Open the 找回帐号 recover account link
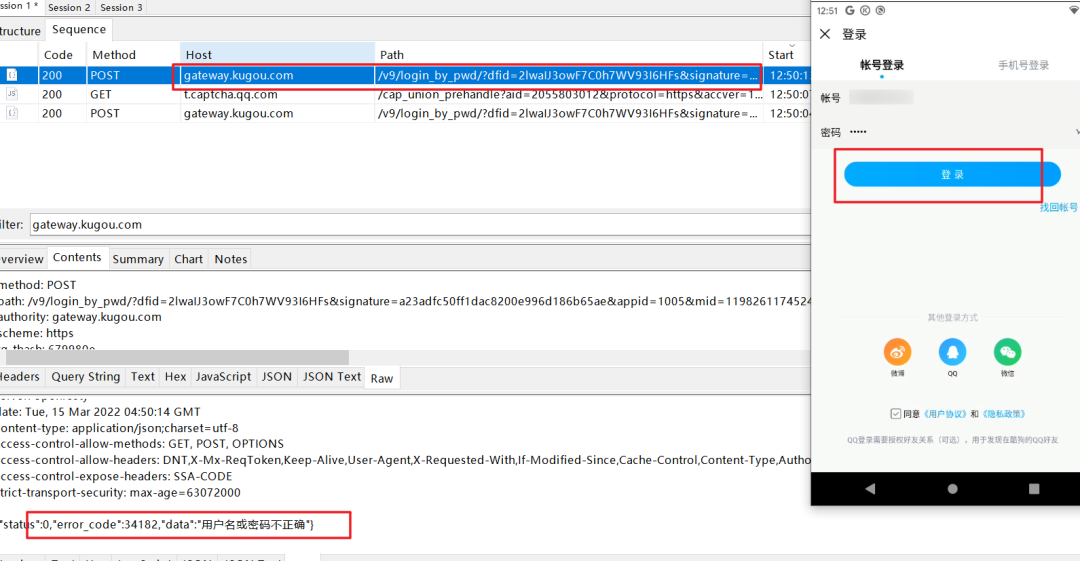 [x=1059, y=207]
